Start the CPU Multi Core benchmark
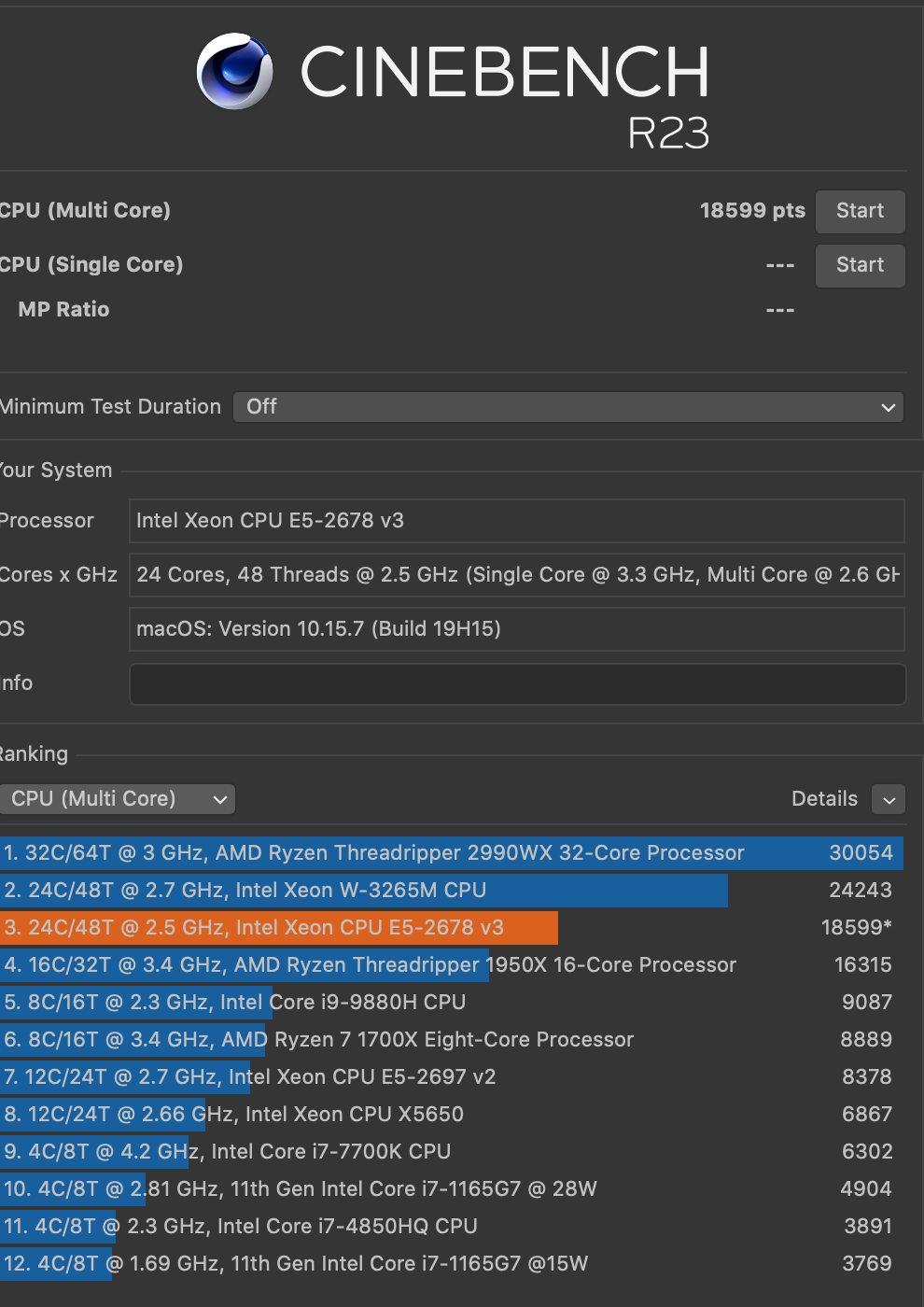This screenshot has height=1307, width=924. click(x=860, y=211)
